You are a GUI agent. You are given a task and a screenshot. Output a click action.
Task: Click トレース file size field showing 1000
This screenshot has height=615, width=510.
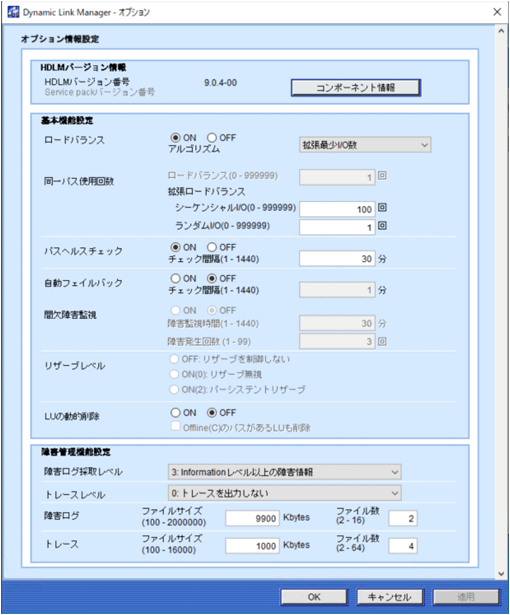coord(252,546)
